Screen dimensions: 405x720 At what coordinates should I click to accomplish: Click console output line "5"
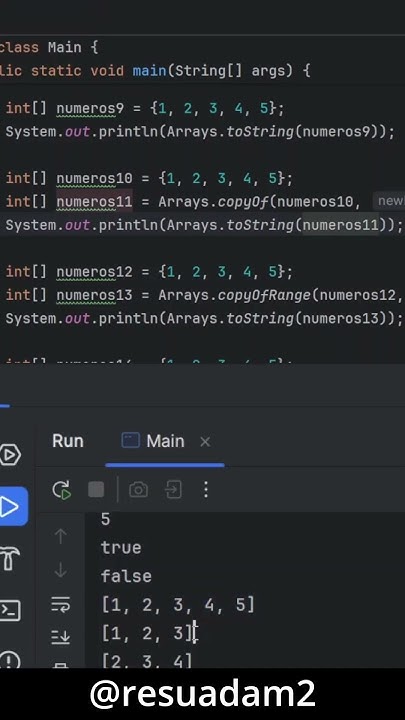pyautogui.click(x=106, y=519)
